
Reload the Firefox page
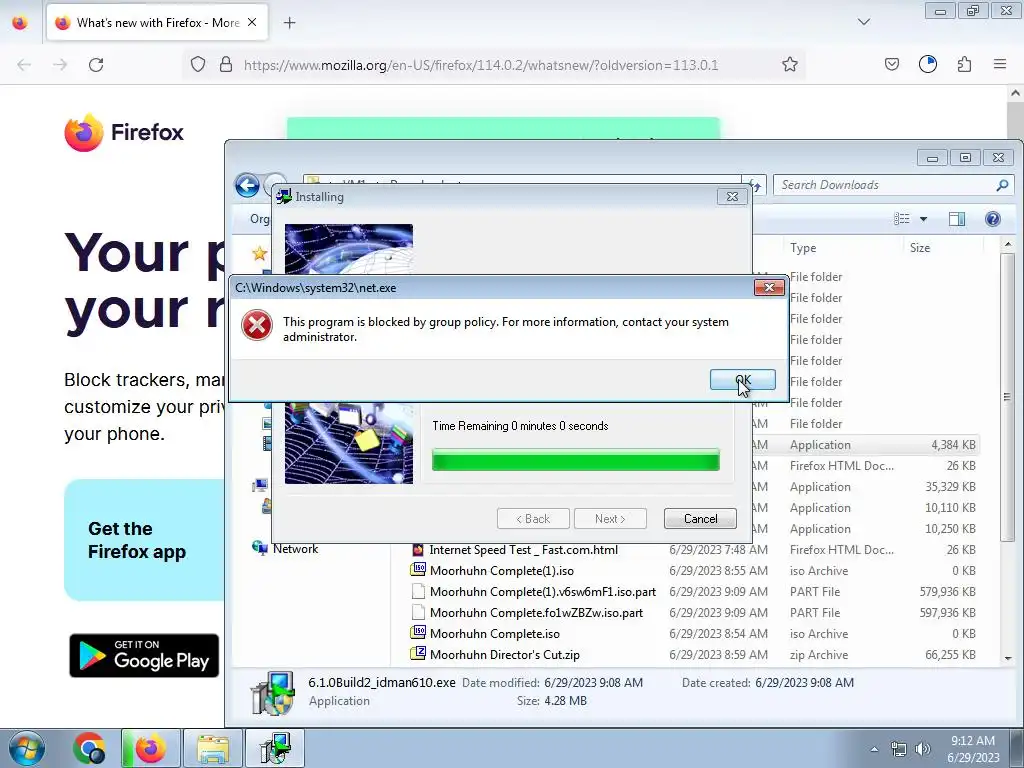96,65
